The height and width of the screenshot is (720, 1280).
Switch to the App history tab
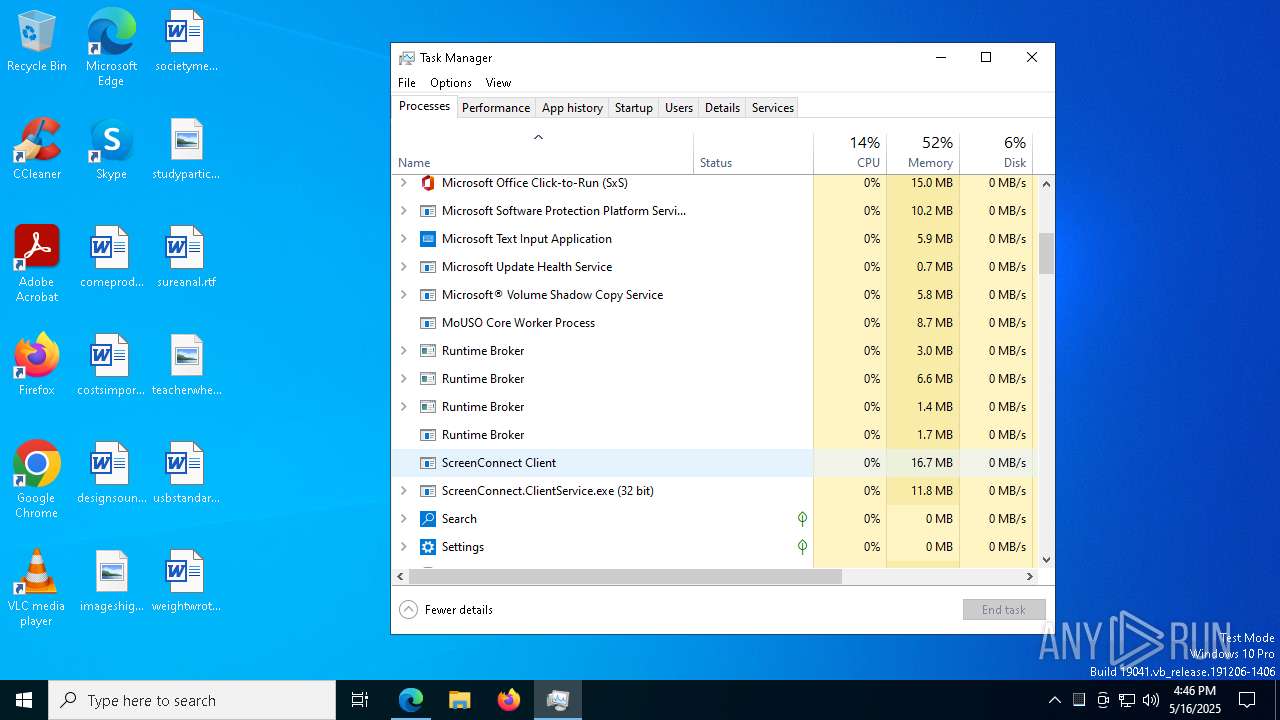click(572, 108)
